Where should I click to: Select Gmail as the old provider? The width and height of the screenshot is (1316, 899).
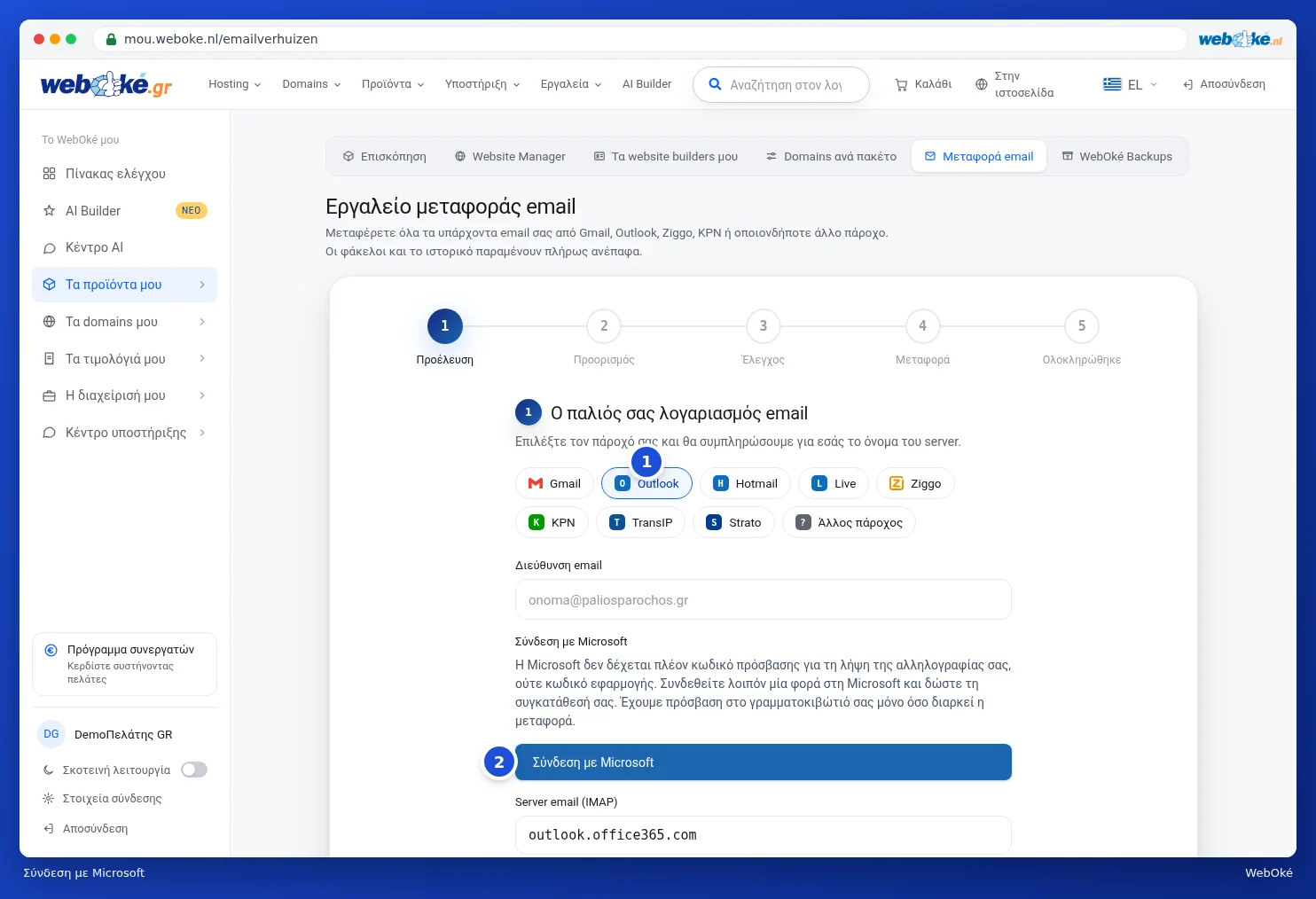[x=554, y=483]
